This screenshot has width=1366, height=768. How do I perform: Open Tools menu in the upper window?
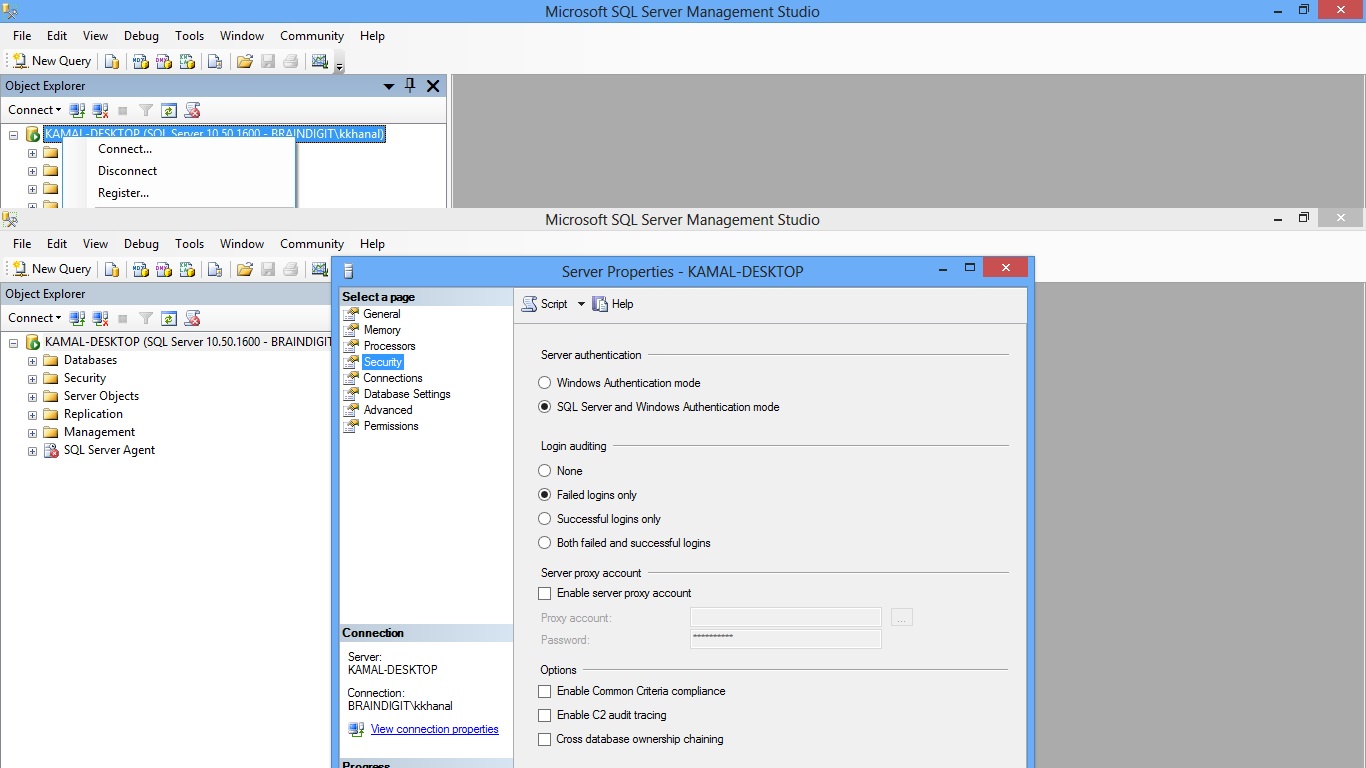point(189,36)
